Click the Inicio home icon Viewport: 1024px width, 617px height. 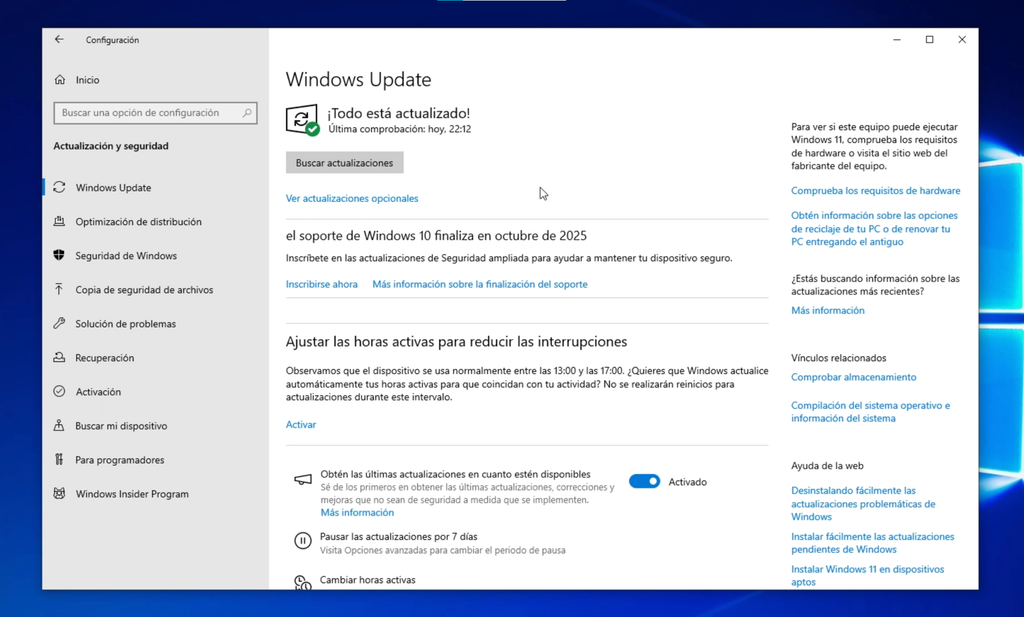pos(59,80)
